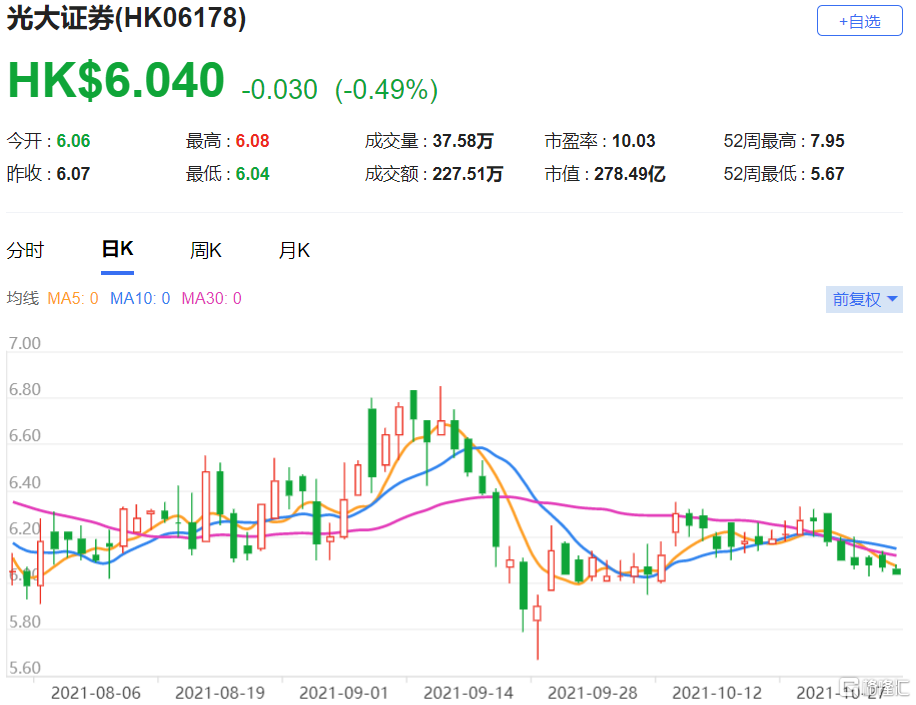Viewport: 916px width, 705px height.
Task: Click the day low value 6.04
Action: [252, 173]
